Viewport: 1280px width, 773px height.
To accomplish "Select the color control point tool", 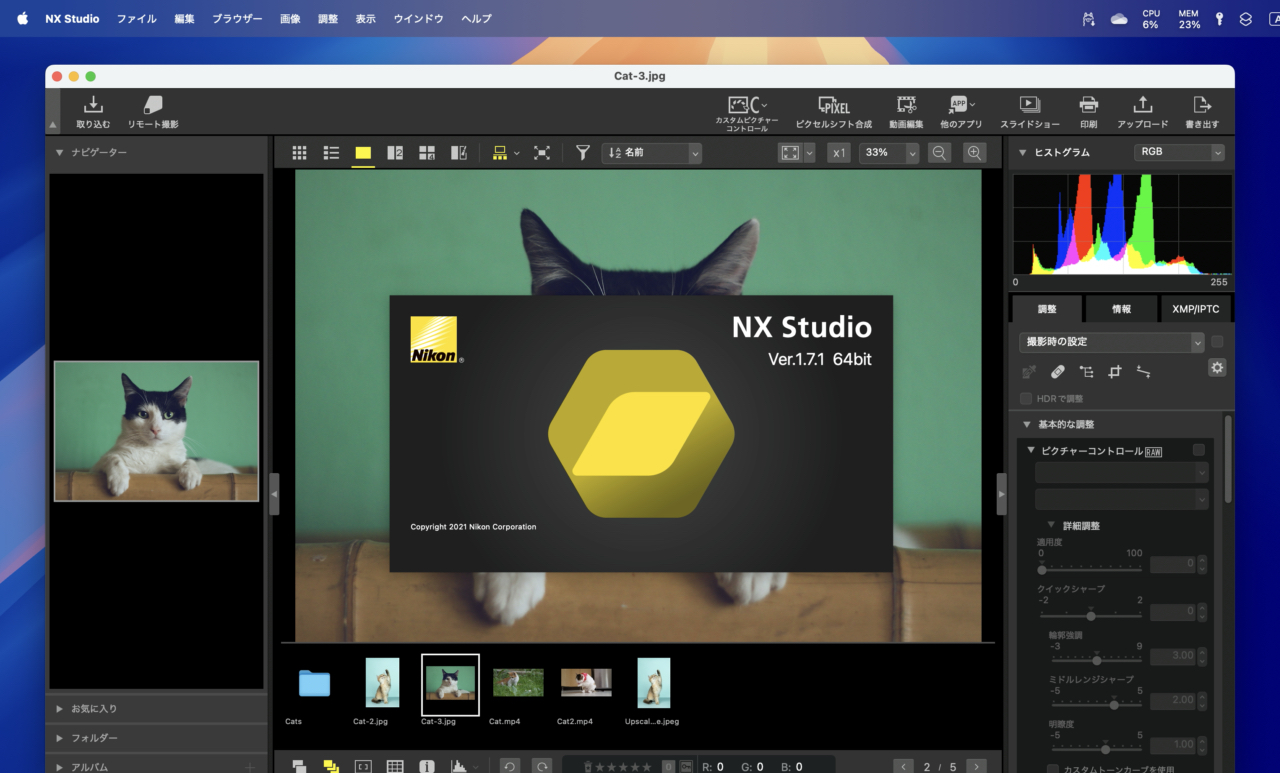I will pyautogui.click(x=1086, y=372).
